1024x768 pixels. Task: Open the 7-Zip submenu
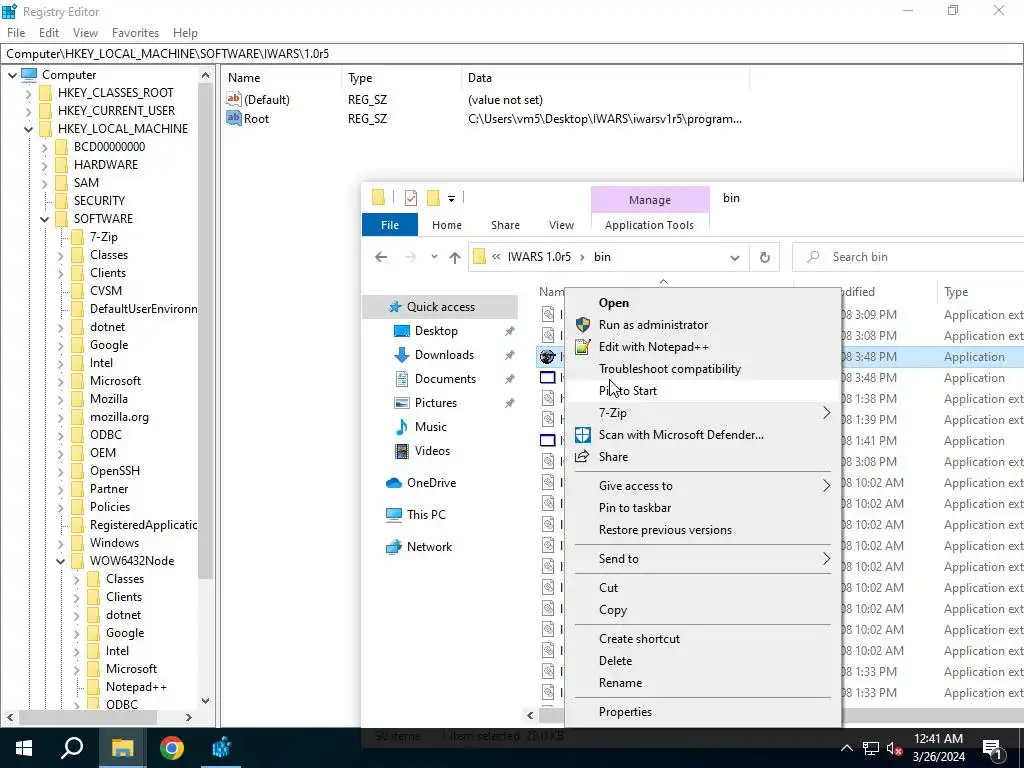point(703,413)
